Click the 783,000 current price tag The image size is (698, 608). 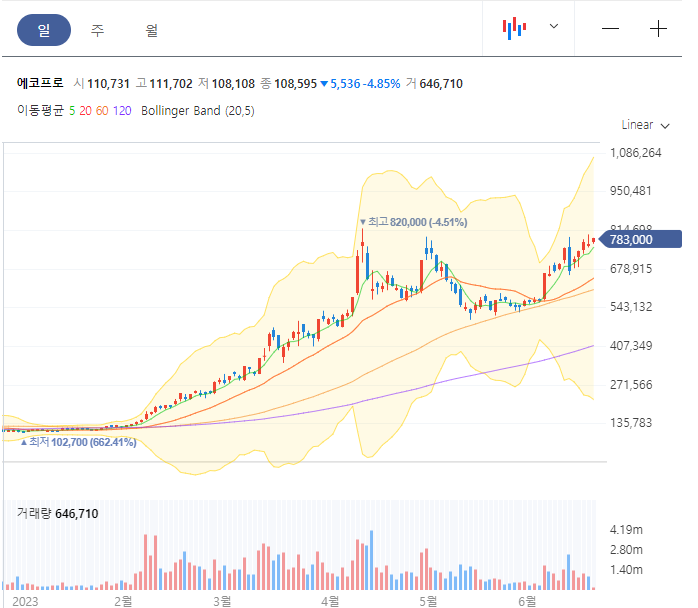tap(640, 239)
